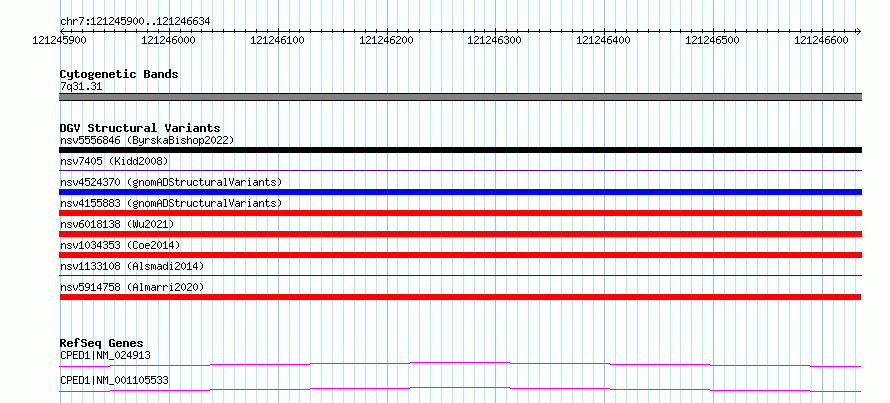Open the RefSeq Genes track title

(102, 343)
